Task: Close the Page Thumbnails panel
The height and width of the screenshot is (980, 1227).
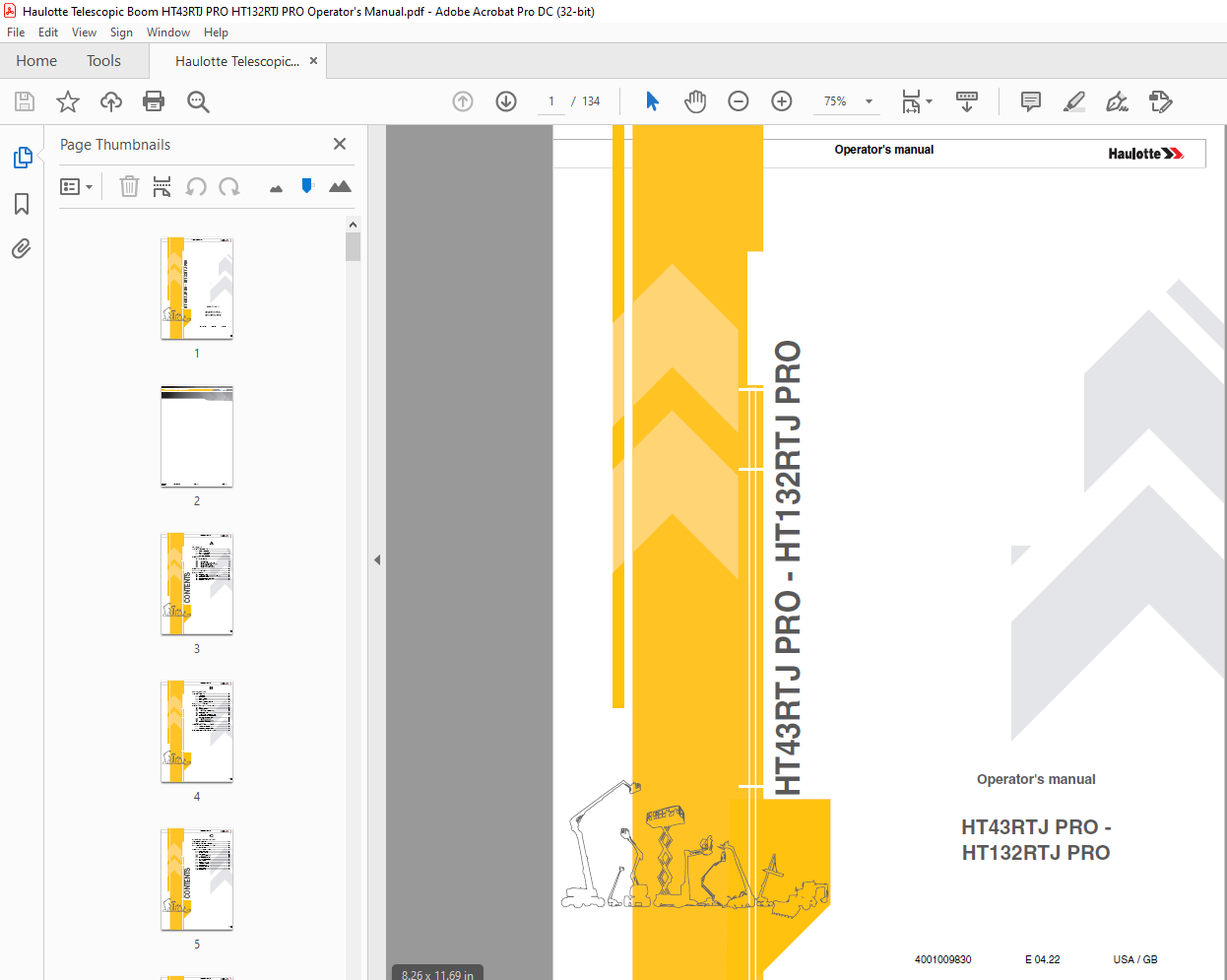Action: 340,144
